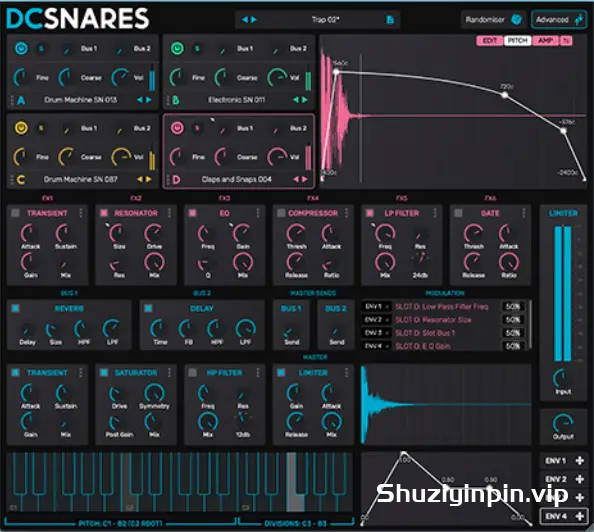
Task: Click the Randomiser dice icon
Action: [x=516, y=19]
